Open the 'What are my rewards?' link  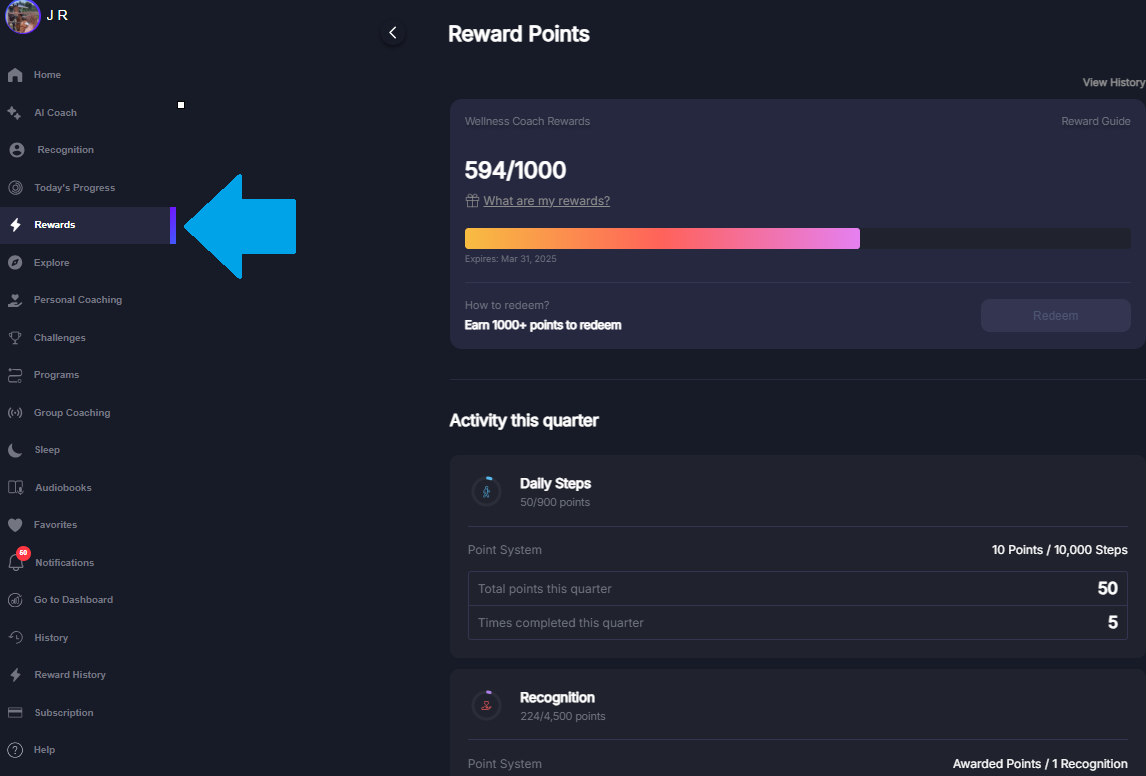tap(546, 200)
